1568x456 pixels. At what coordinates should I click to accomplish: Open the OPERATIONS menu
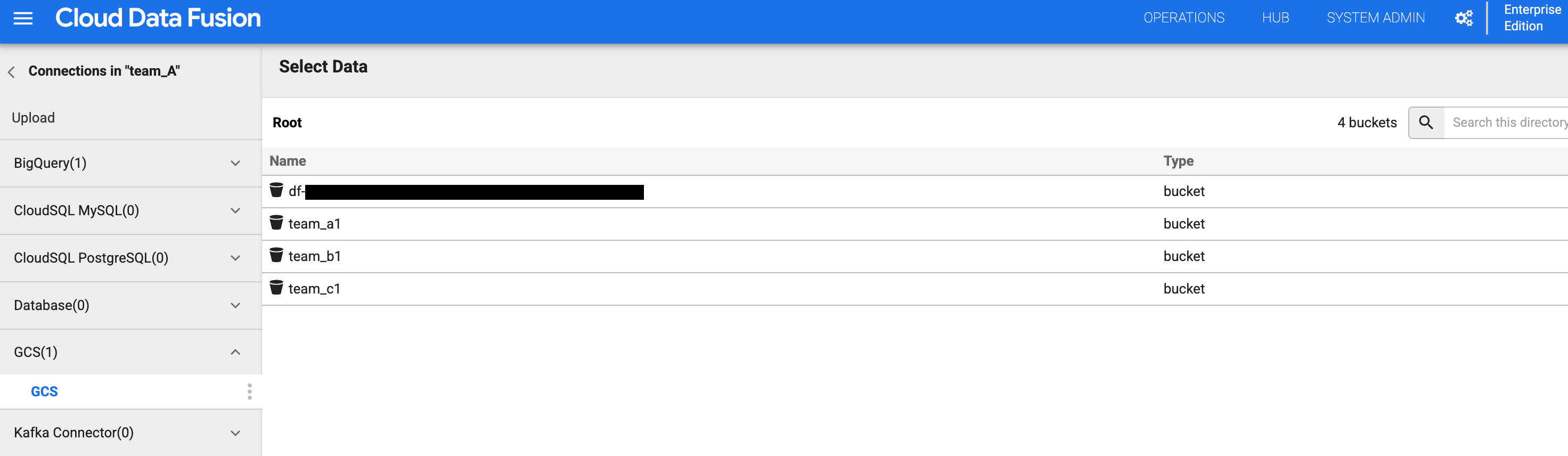click(1183, 18)
